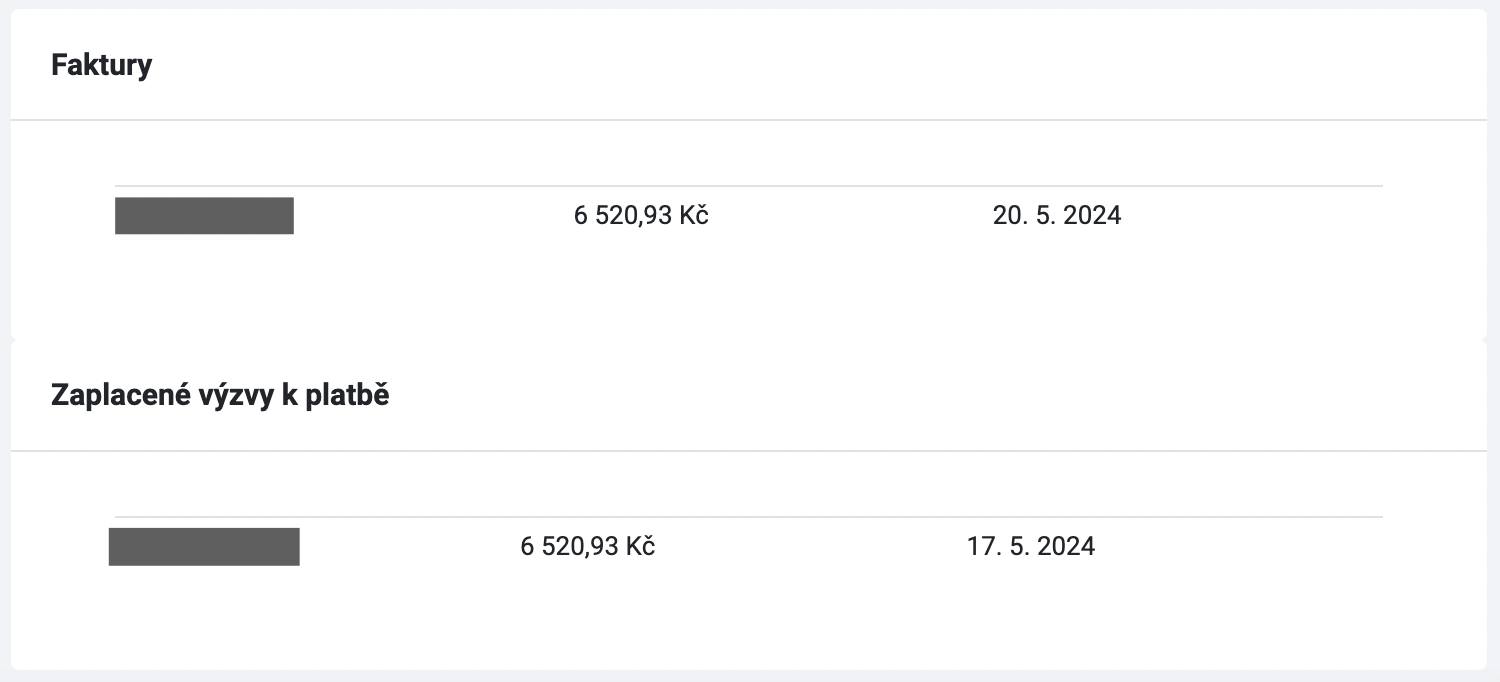Click the Kč currency label in the Faktury row

pyautogui.click(x=694, y=216)
